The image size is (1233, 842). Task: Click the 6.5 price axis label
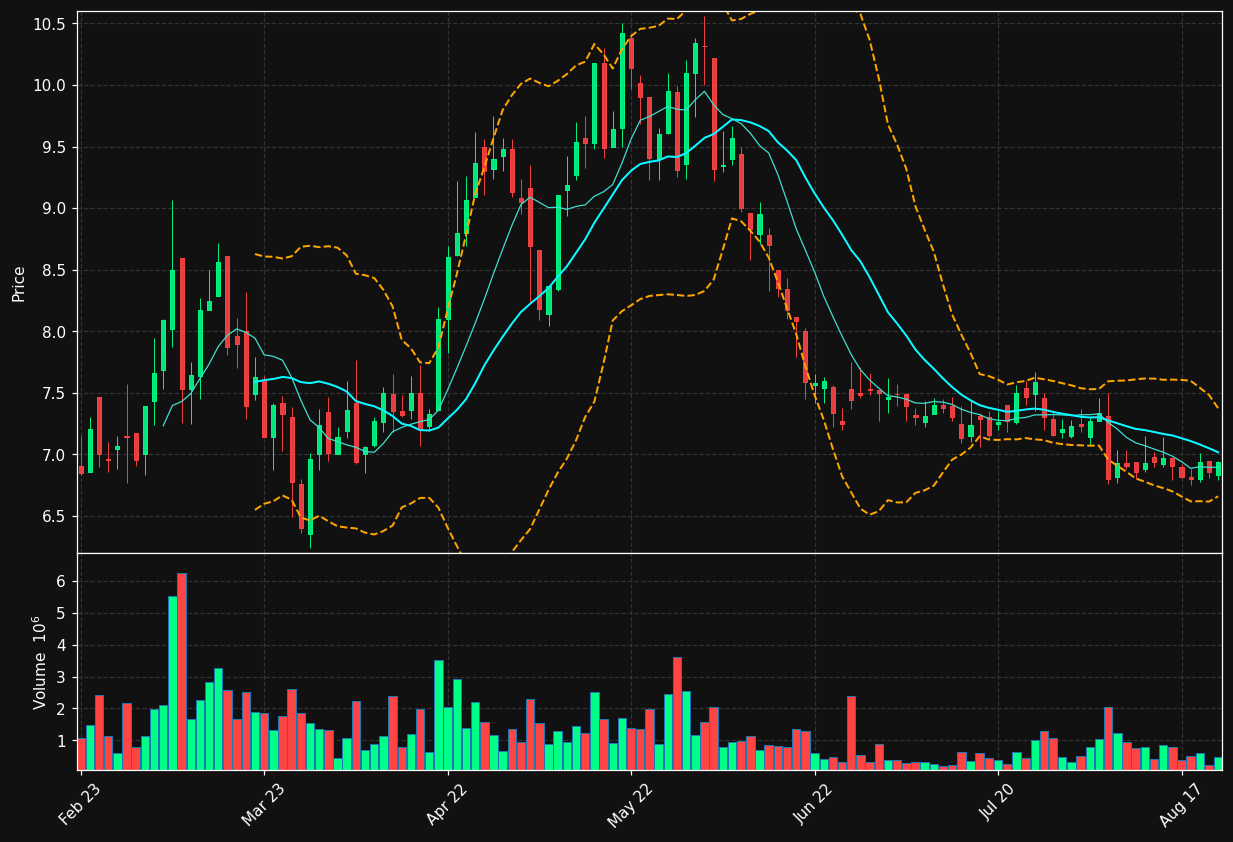[53, 517]
